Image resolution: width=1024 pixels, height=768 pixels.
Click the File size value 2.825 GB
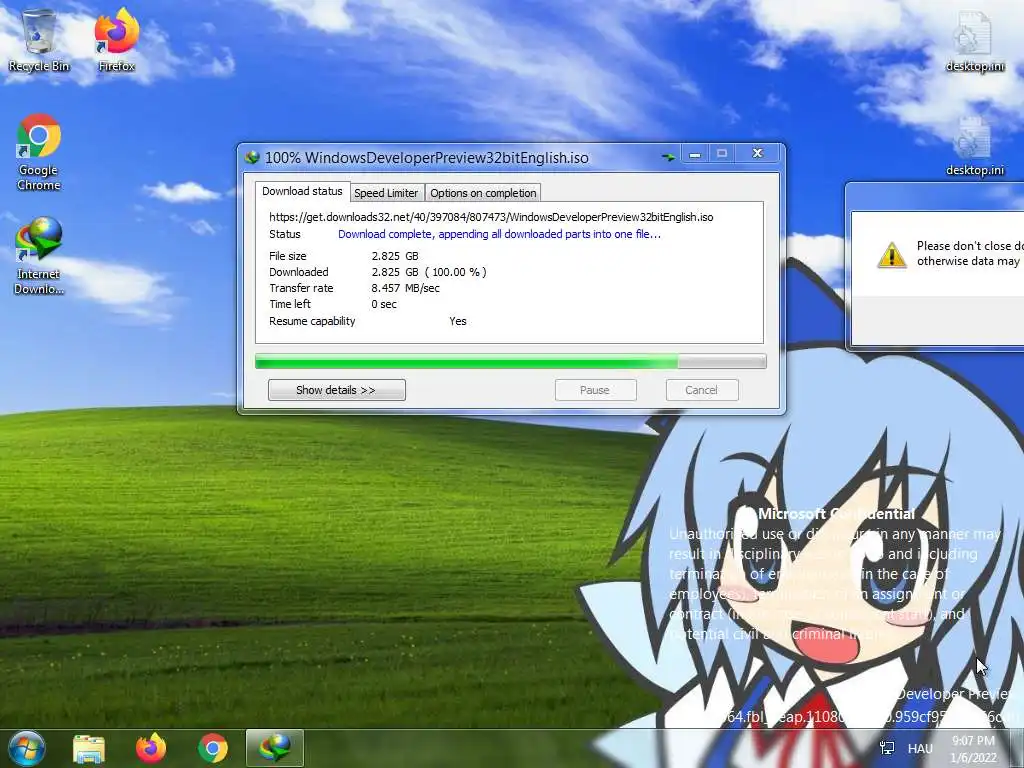395,256
